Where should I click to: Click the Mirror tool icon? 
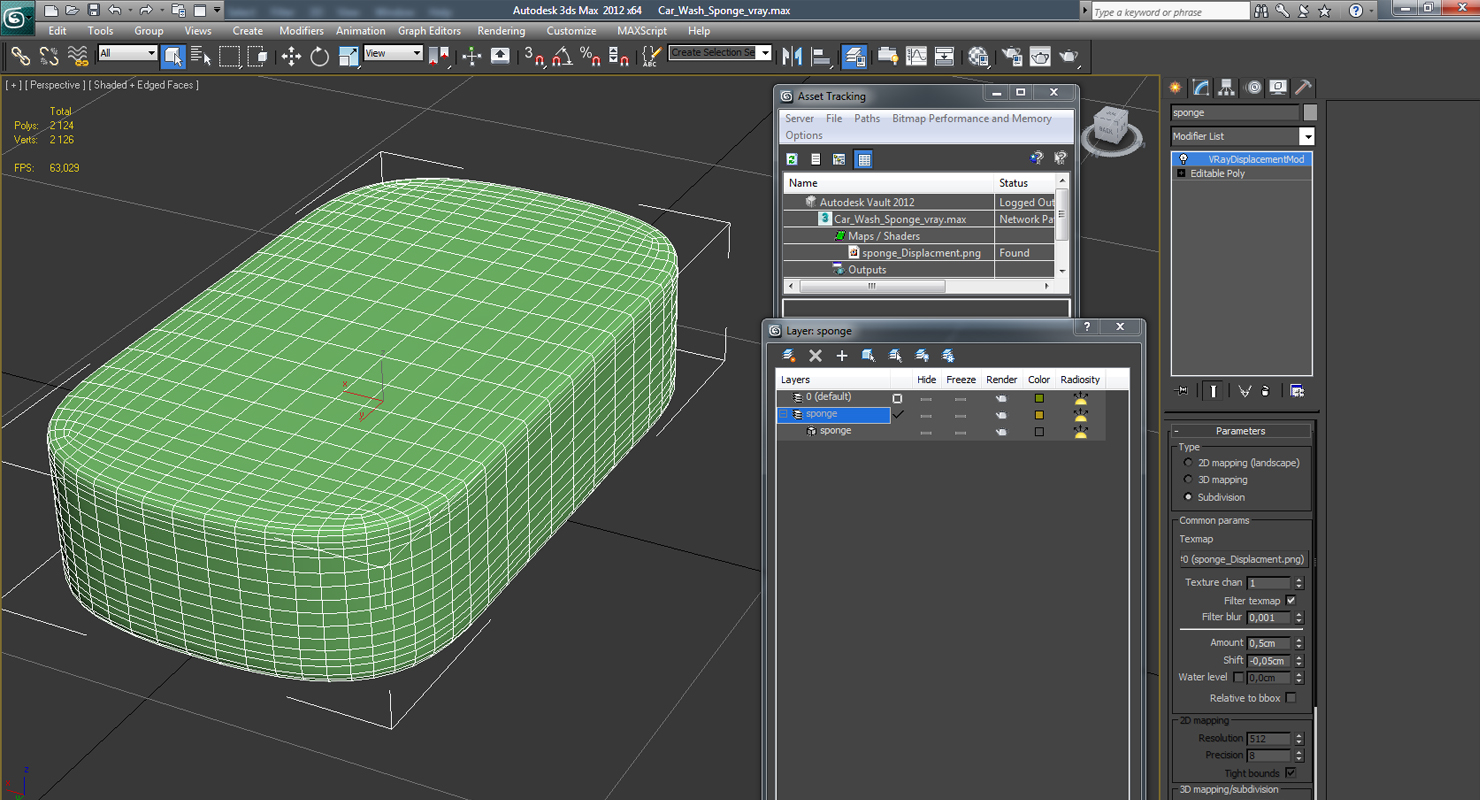pyautogui.click(x=793, y=56)
